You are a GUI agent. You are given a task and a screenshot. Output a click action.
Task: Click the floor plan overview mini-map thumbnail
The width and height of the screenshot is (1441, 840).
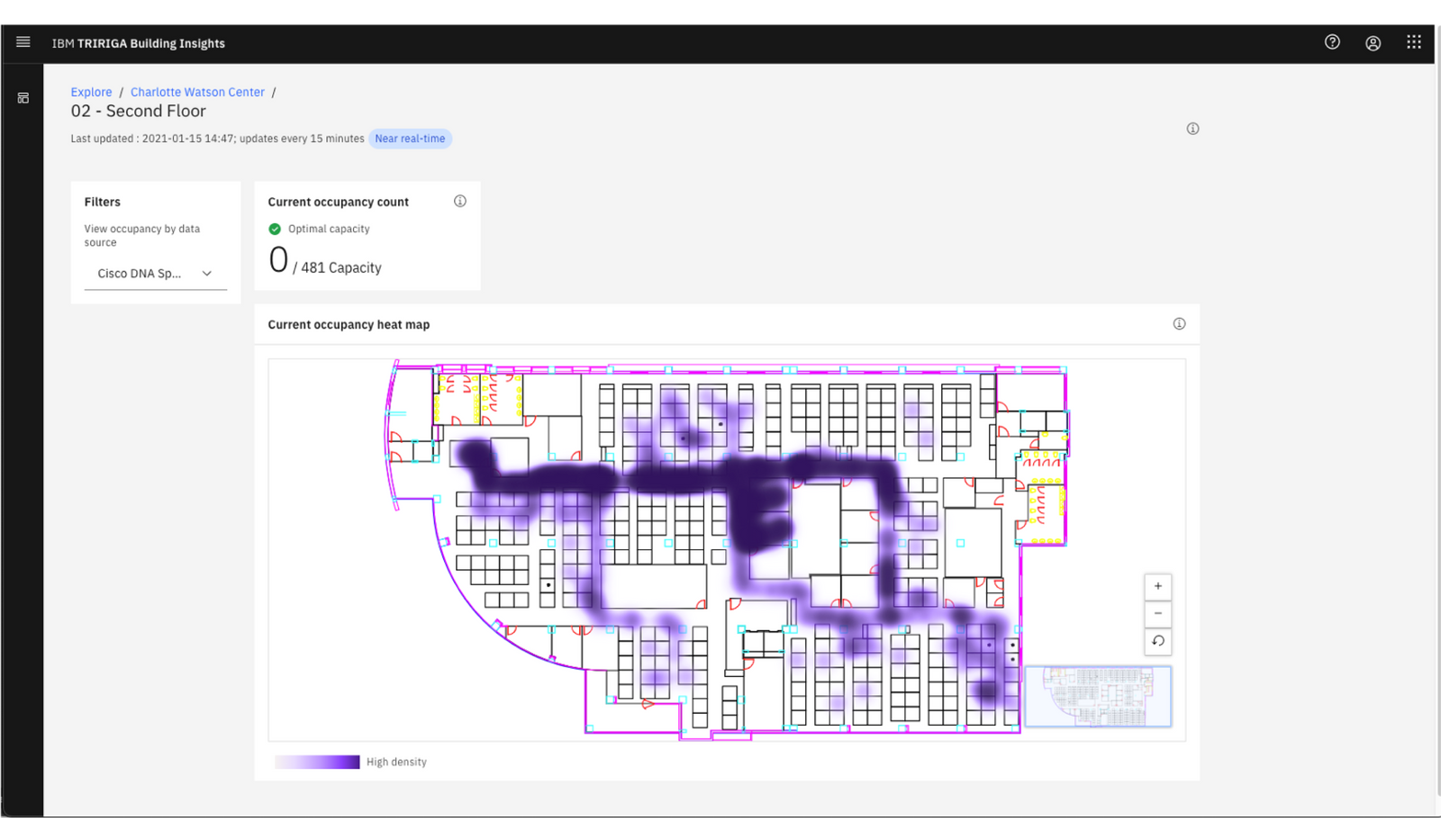1097,696
